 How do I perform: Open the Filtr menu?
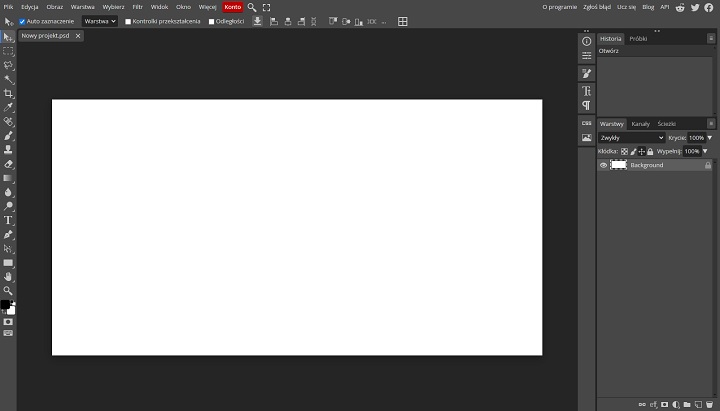tap(137, 7)
